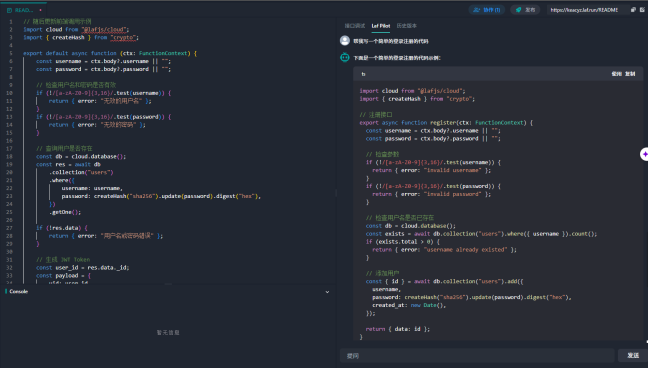Click "const payload = {" line in editor
This screenshot has width=648, height=368.
pyautogui.click(x=63, y=275)
